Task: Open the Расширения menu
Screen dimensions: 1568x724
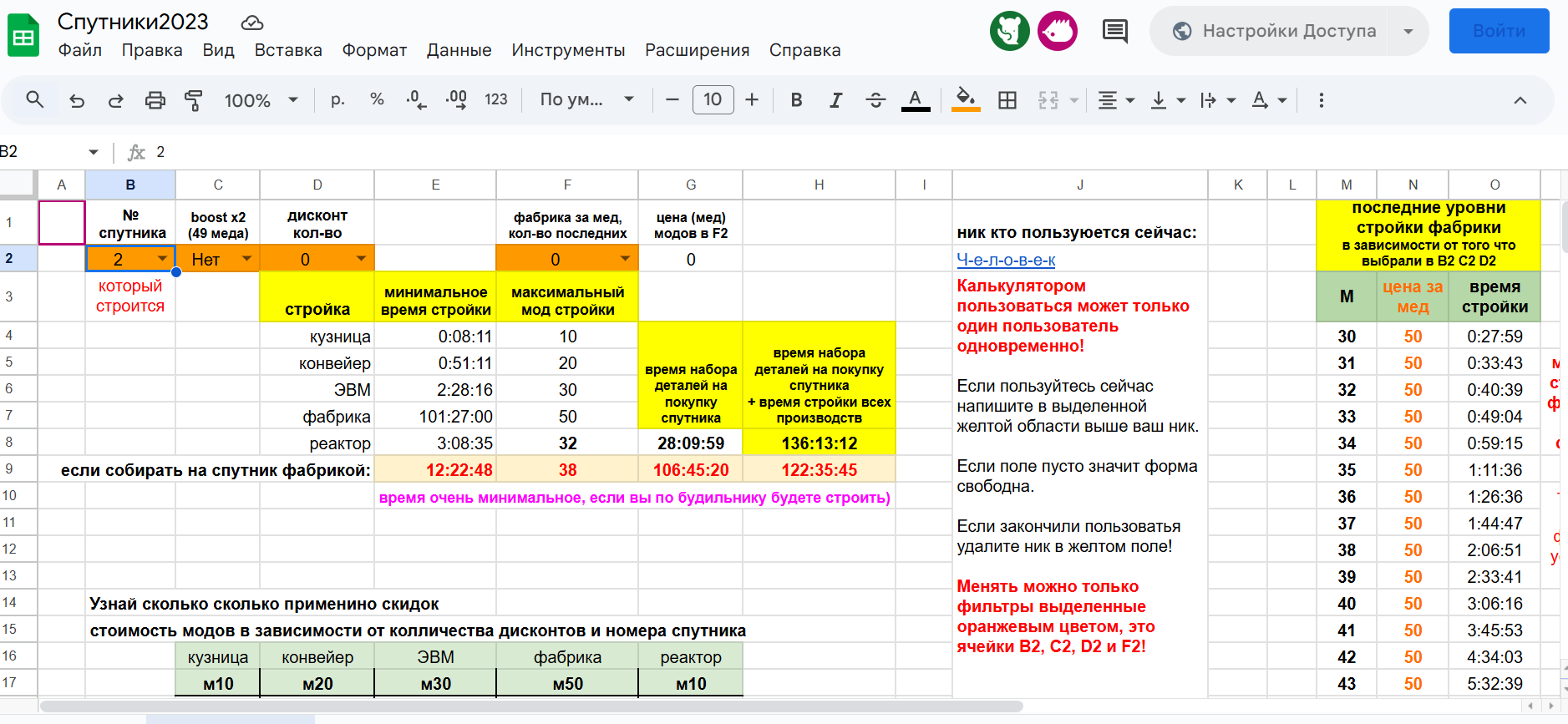Action: (697, 50)
